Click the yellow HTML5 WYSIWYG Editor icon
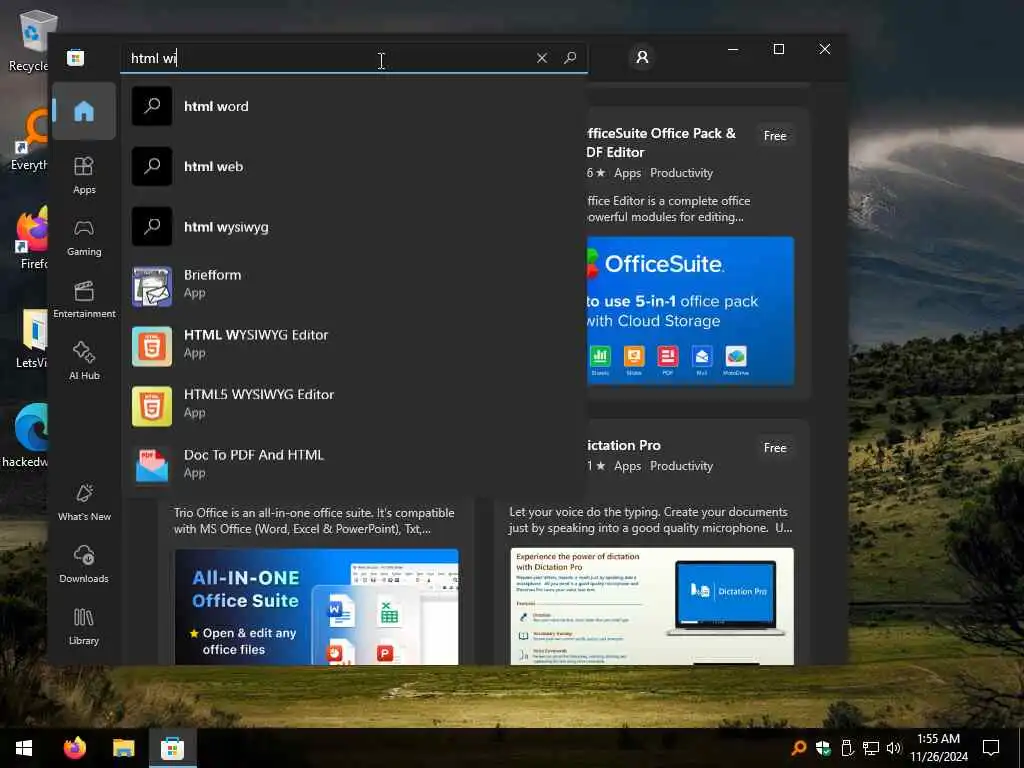This screenshot has height=768, width=1024. pos(152,406)
